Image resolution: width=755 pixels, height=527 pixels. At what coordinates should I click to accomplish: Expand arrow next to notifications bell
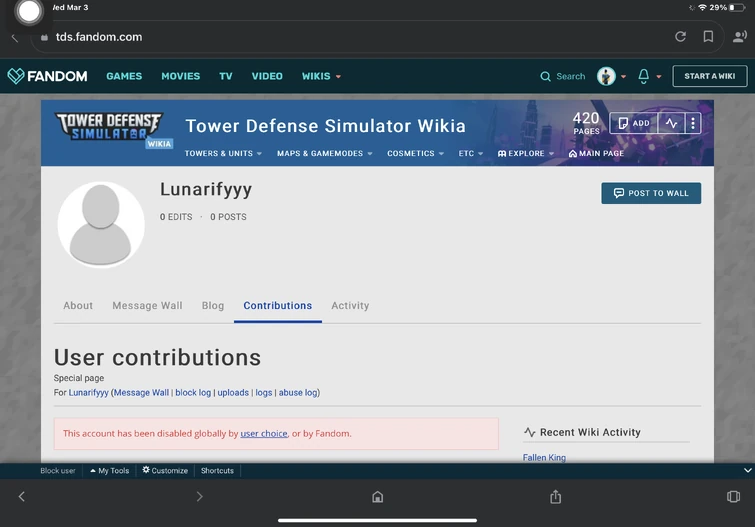point(659,76)
